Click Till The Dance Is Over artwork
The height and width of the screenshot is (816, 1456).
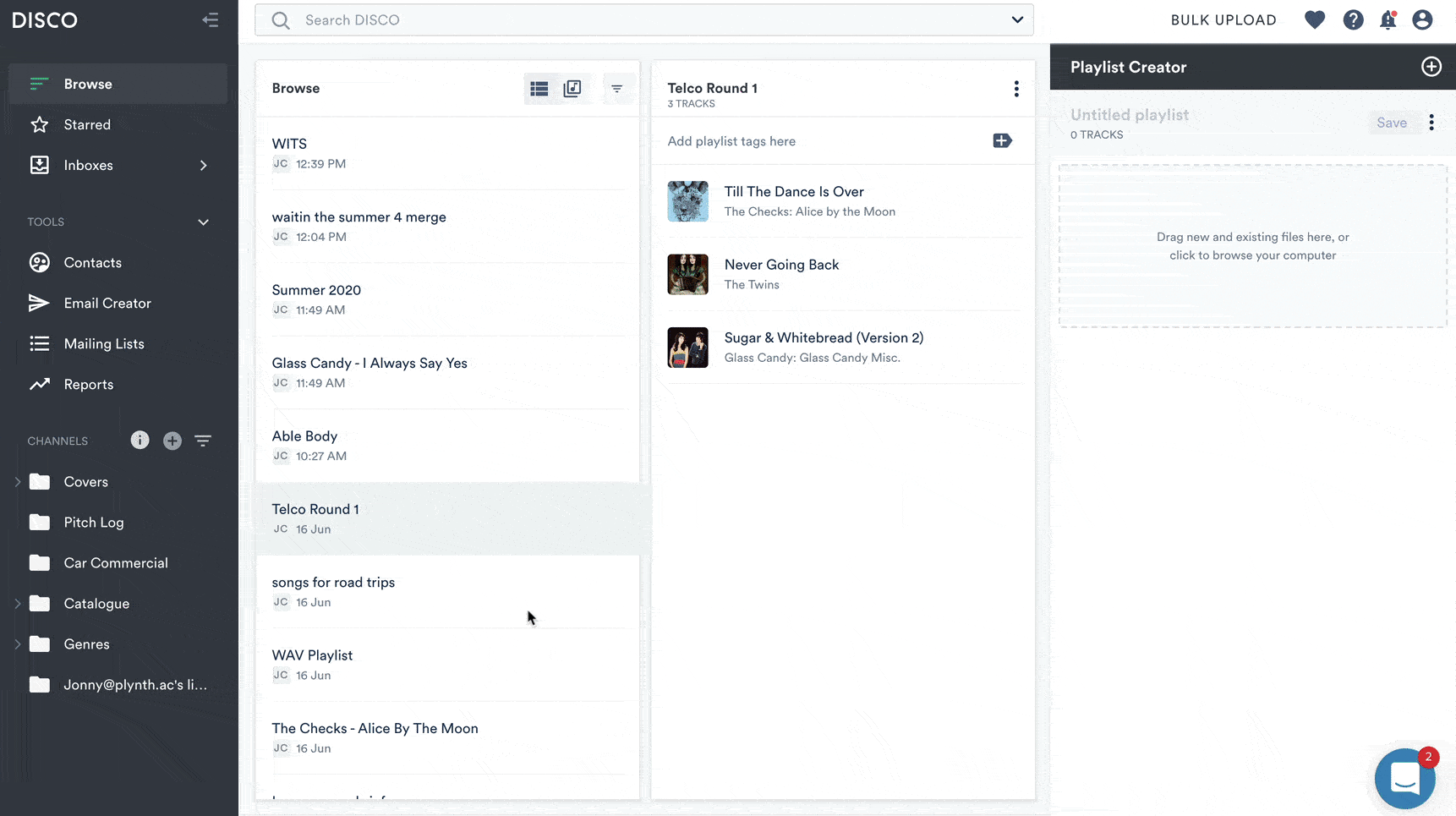[687, 201]
